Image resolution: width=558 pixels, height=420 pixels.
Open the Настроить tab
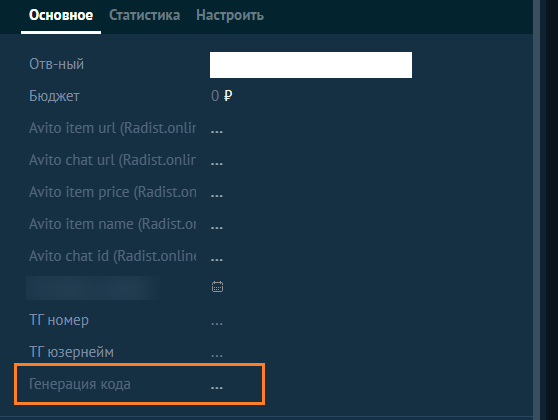[x=230, y=15]
